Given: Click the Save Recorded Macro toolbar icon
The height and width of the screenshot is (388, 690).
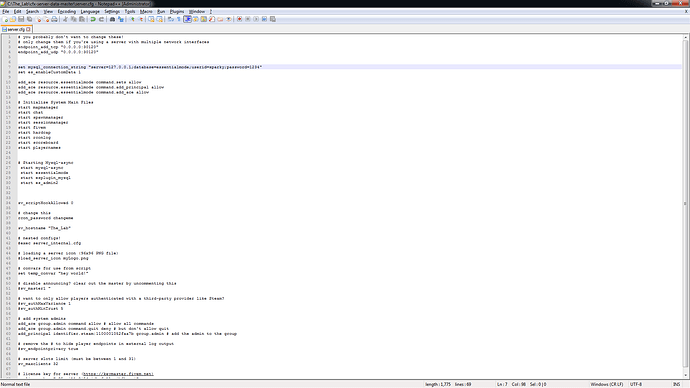Looking at the screenshot, I should (x=273, y=19).
